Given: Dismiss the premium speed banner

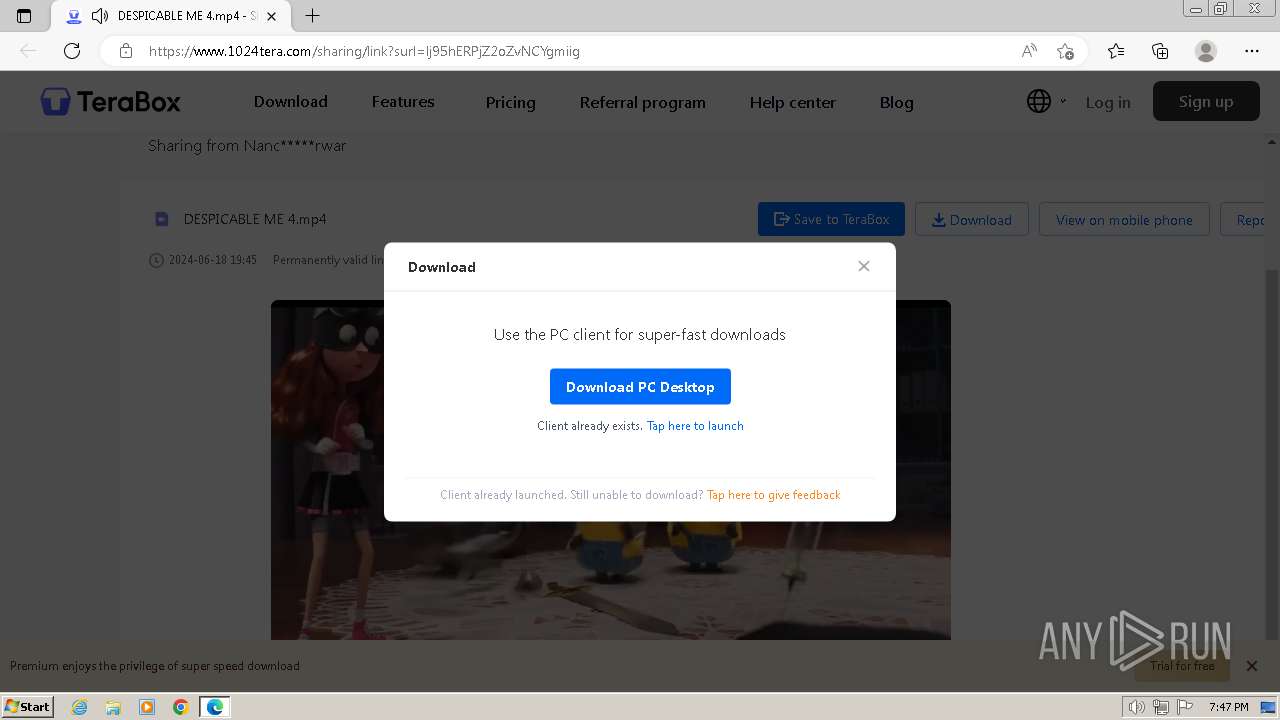Looking at the screenshot, I should (1252, 665).
